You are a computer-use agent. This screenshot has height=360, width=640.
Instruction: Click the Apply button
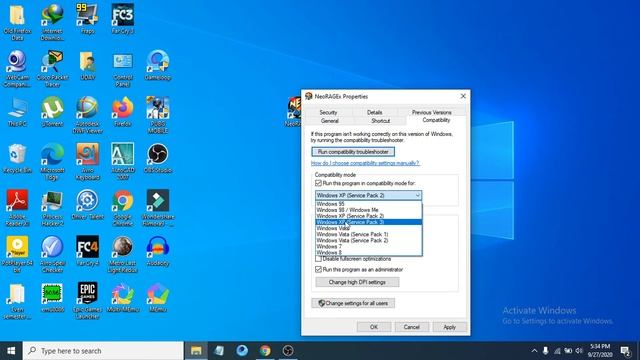tap(449, 327)
